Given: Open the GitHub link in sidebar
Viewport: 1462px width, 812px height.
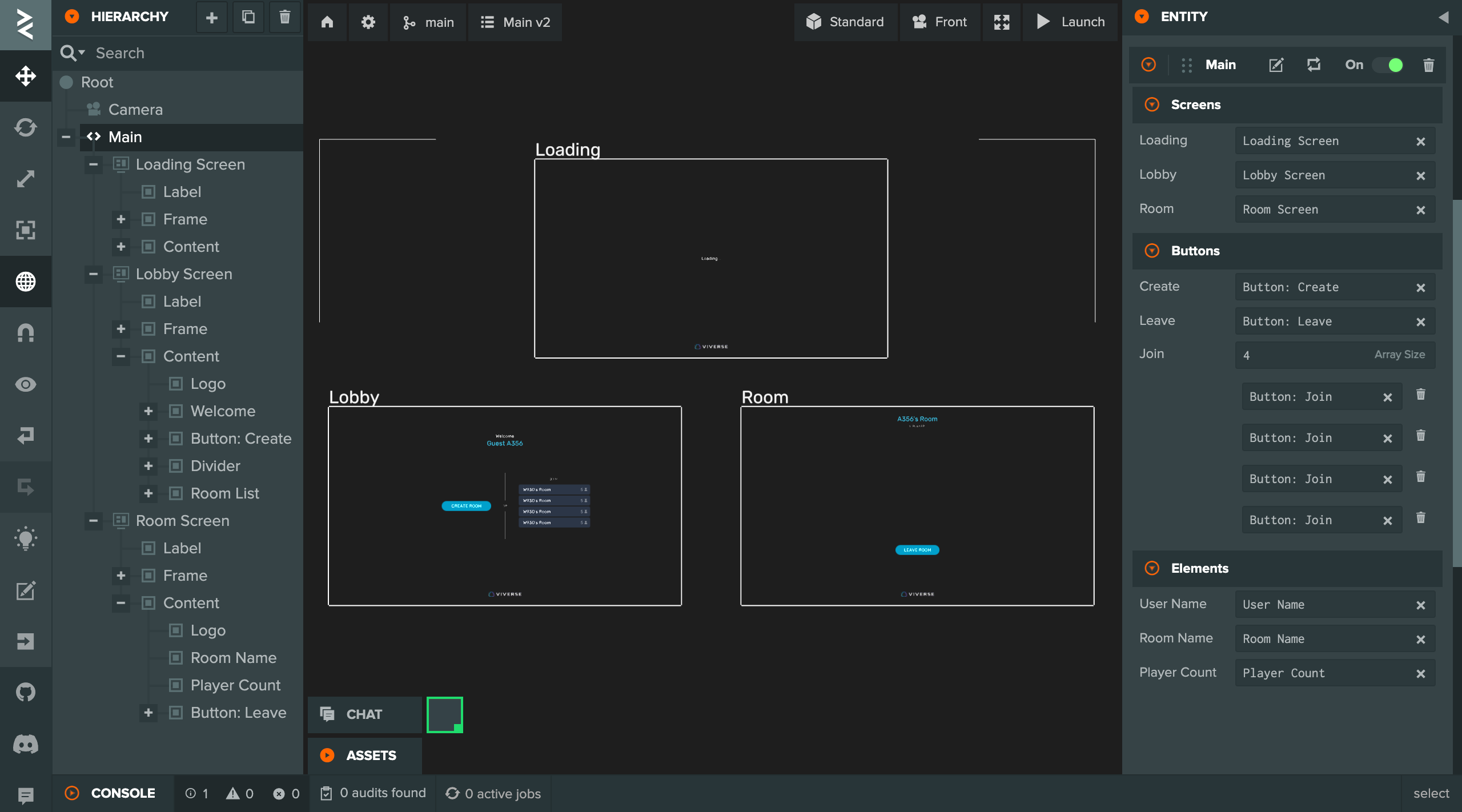Looking at the screenshot, I should [26, 693].
